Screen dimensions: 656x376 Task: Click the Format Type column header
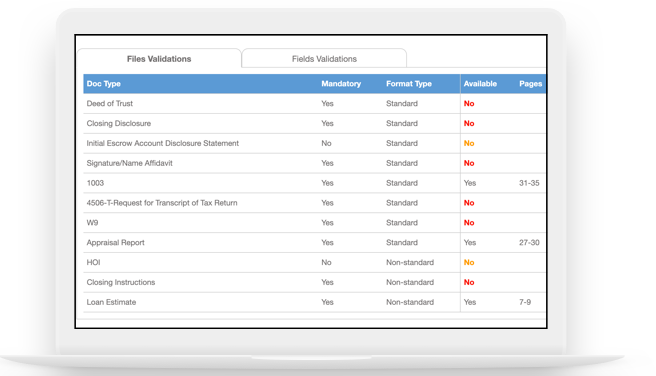tap(409, 84)
